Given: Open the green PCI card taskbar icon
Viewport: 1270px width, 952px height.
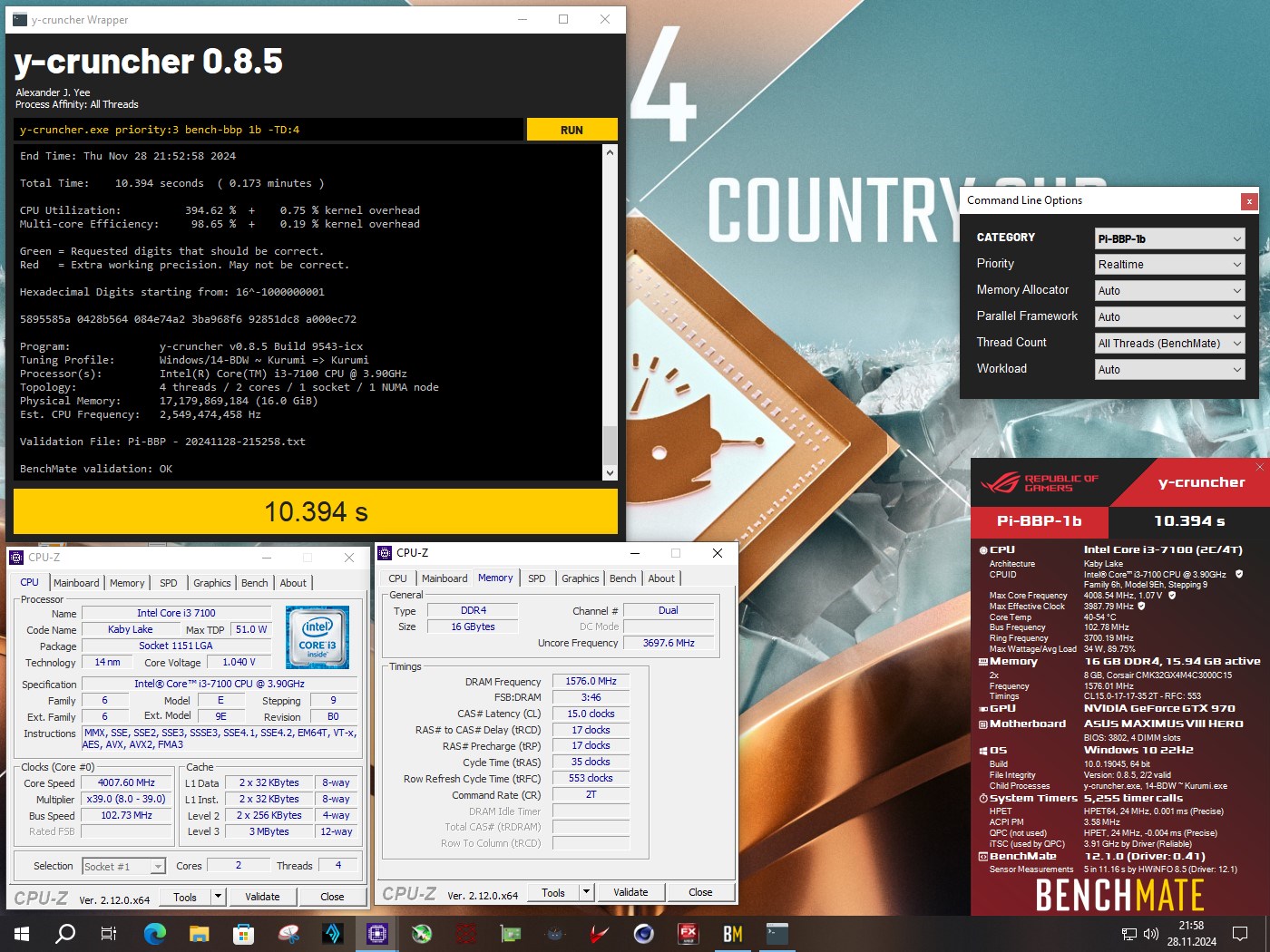Looking at the screenshot, I should pos(511,933).
